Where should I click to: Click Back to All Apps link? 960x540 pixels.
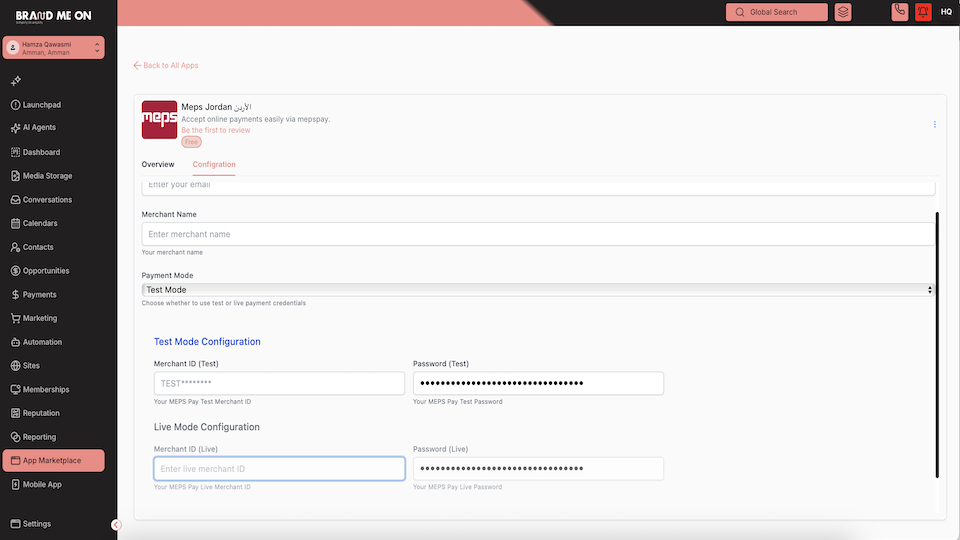tap(166, 66)
